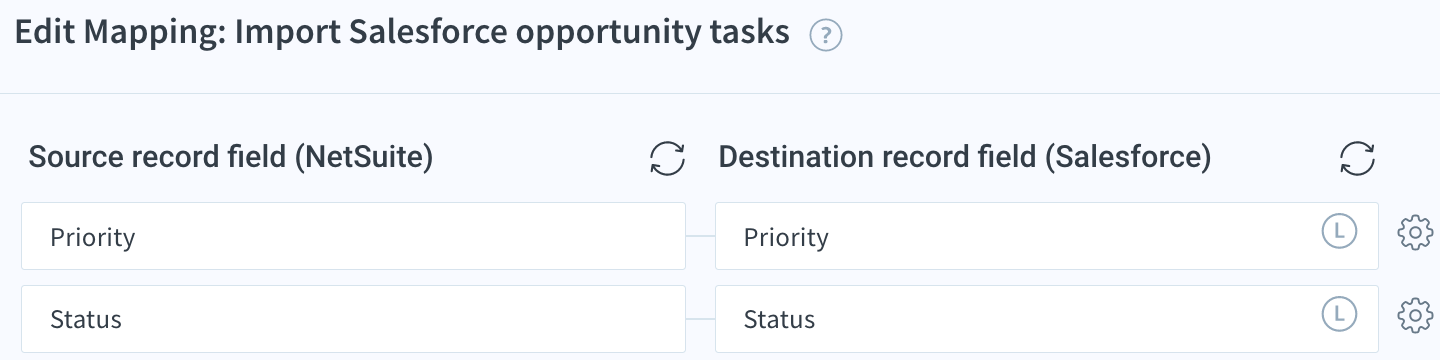The height and width of the screenshot is (360, 1440).
Task: Refresh the Salesforce destination record fields
Action: point(1357,158)
